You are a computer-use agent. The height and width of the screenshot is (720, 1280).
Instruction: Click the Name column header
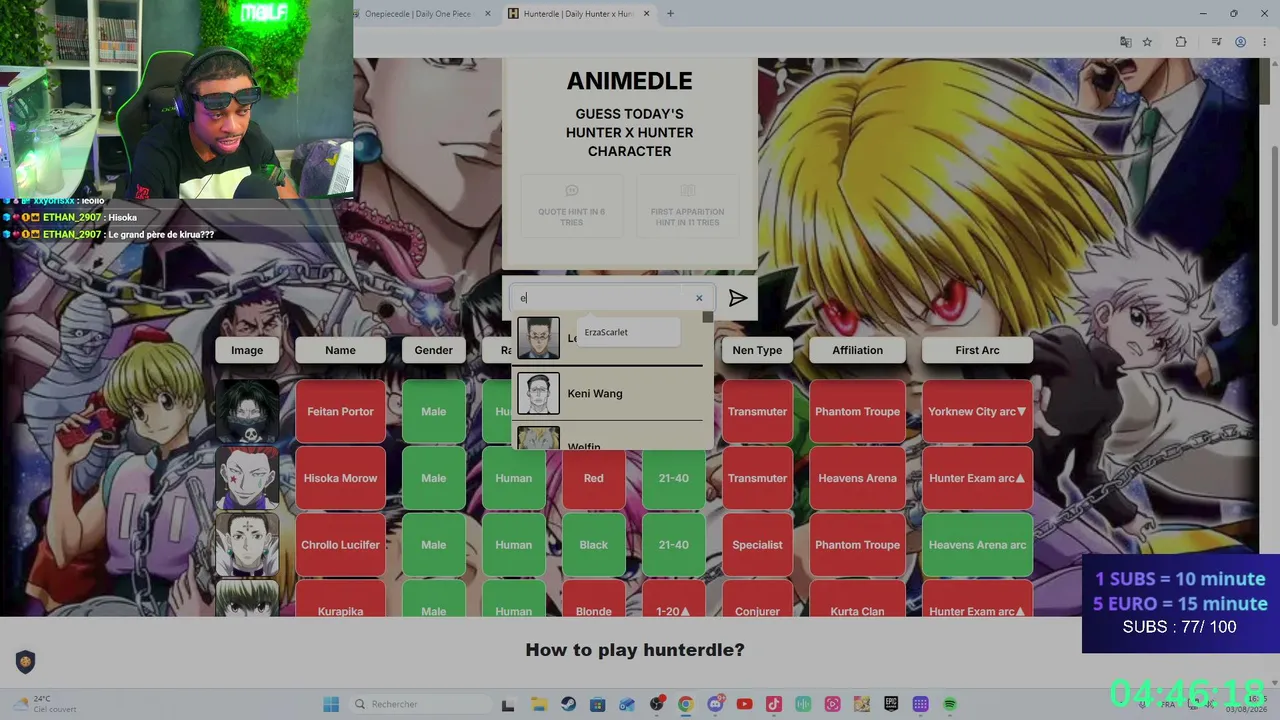[x=340, y=350]
